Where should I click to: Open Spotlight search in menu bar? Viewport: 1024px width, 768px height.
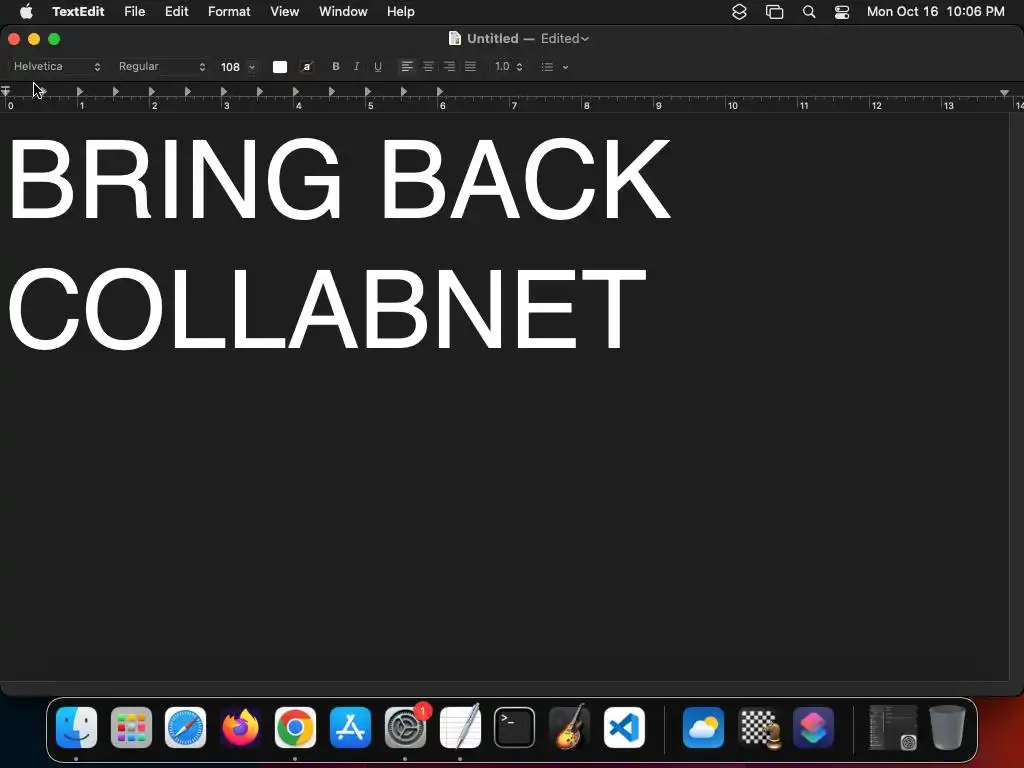(808, 12)
